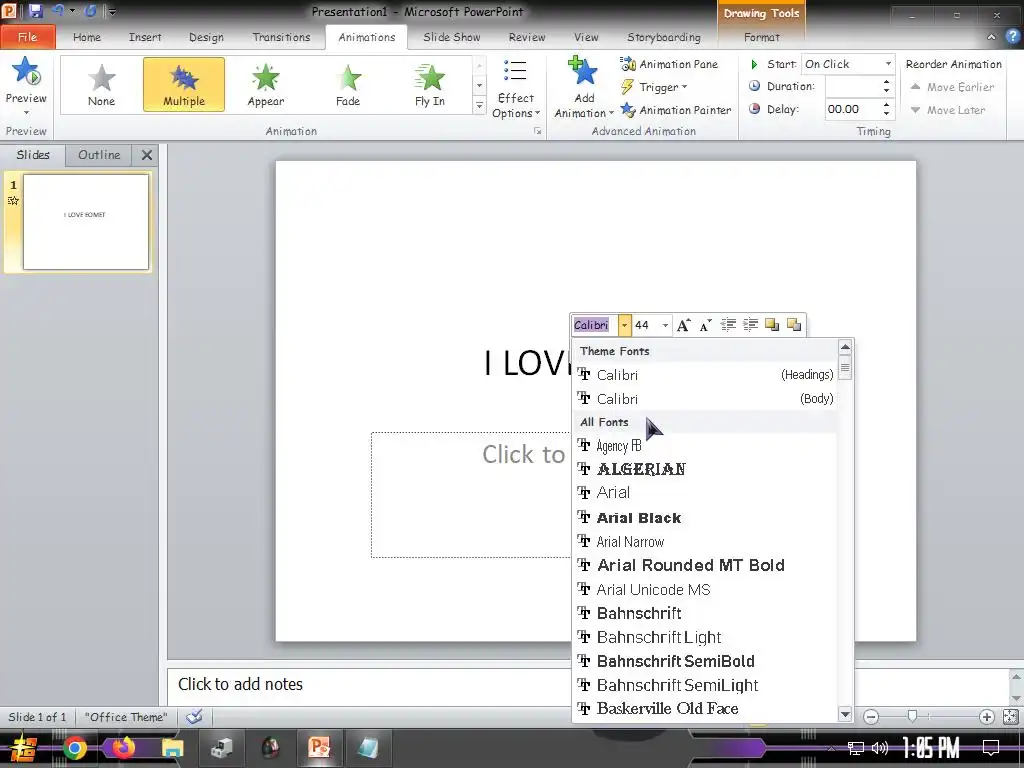Viewport: 1024px width, 768px height.
Task: Expand the animation gallery More arrow
Action: pyautogui.click(x=479, y=105)
